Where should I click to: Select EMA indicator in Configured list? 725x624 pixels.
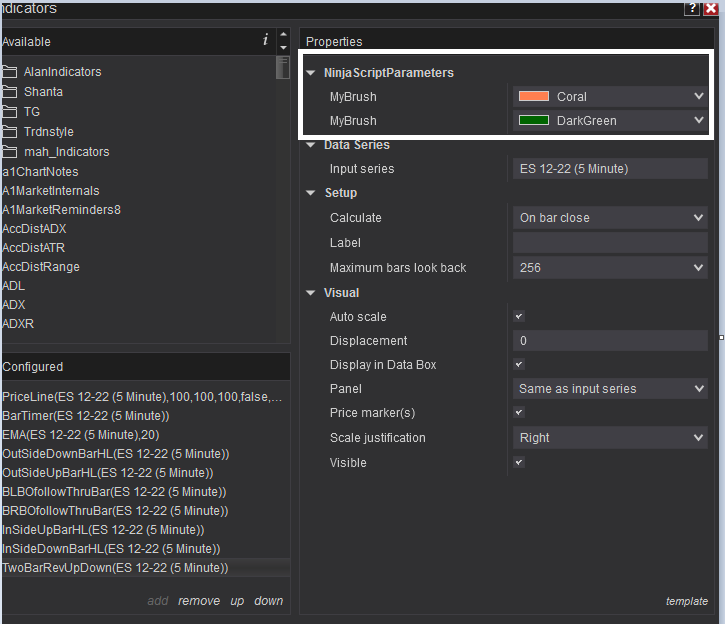pos(81,435)
